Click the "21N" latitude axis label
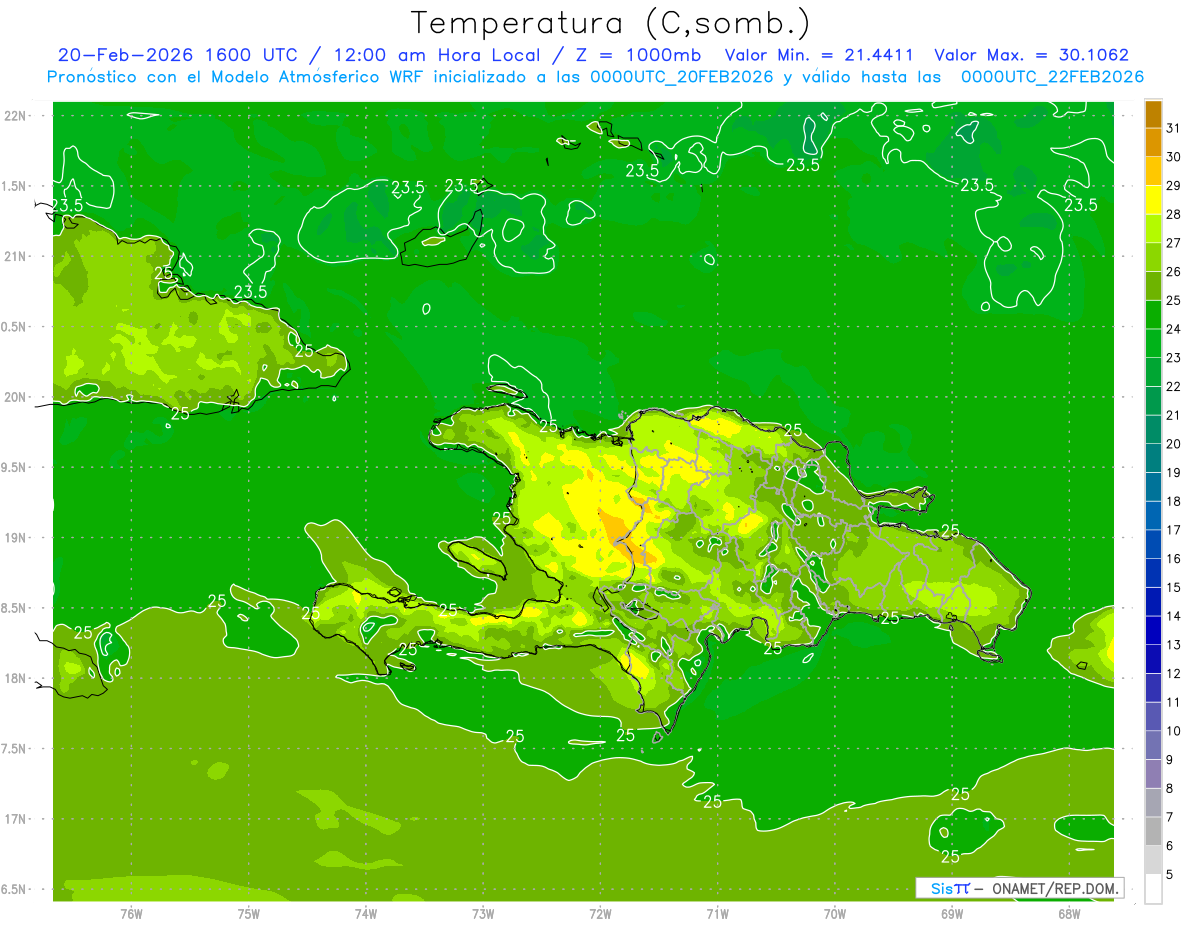The height and width of the screenshot is (927, 1200). click(15, 257)
